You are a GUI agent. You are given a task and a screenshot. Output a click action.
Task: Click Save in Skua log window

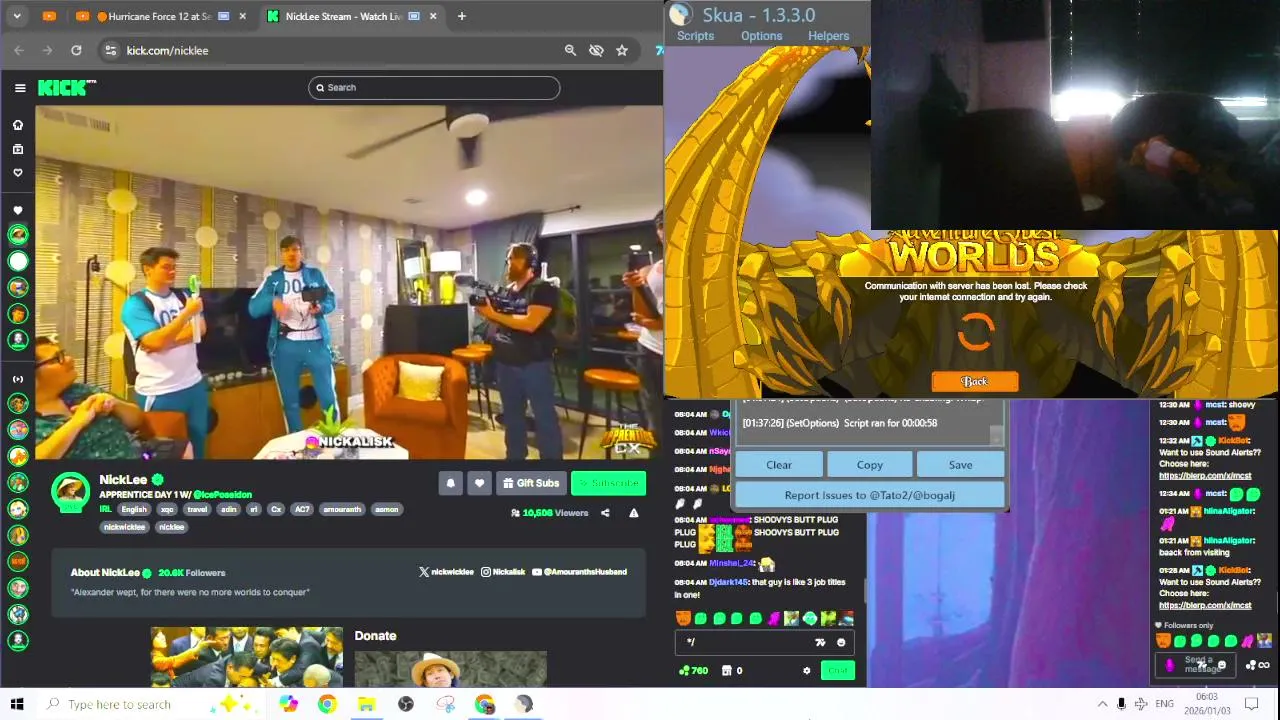tap(960, 465)
